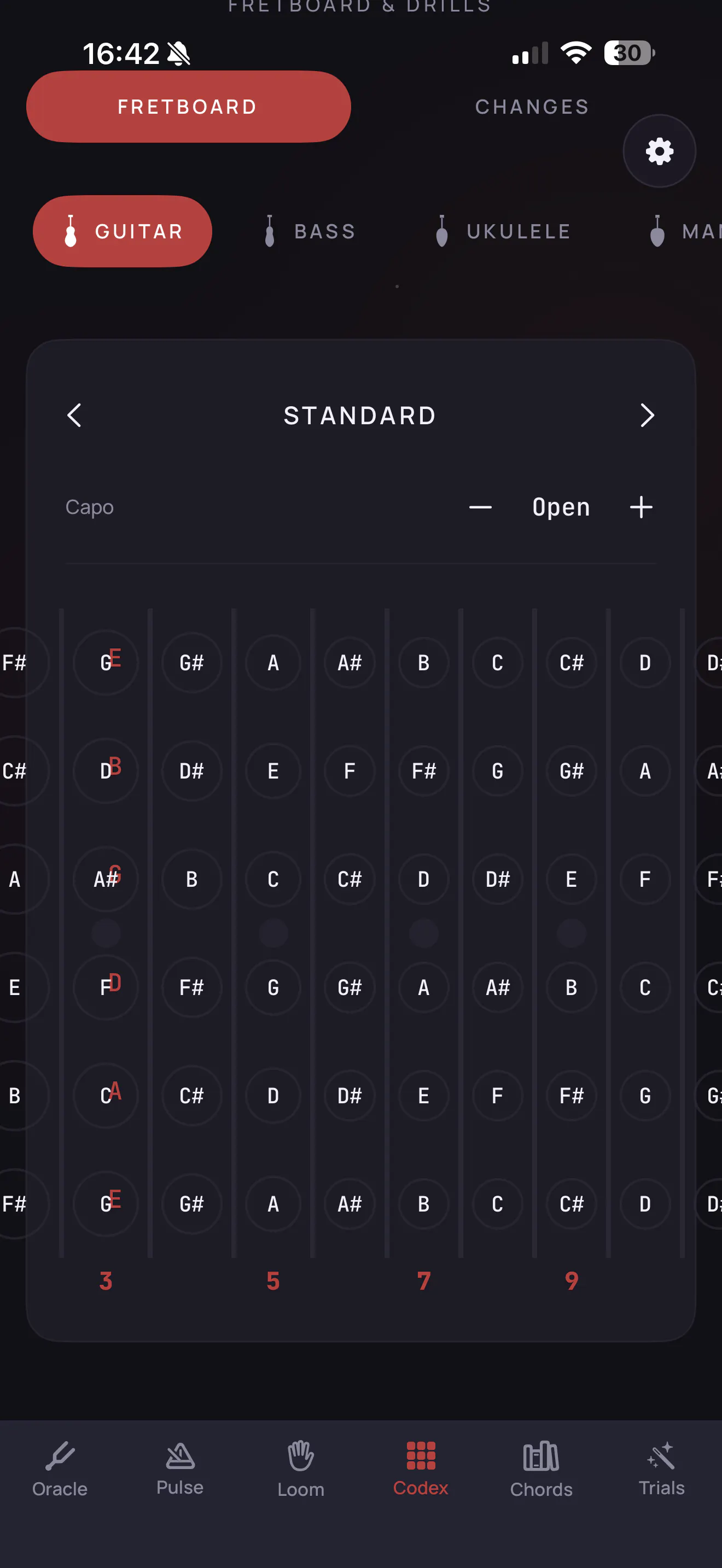Image resolution: width=722 pixels, height=1568 pixels.
Task: Open the Loom hand icon
Action: (301, 1456)
